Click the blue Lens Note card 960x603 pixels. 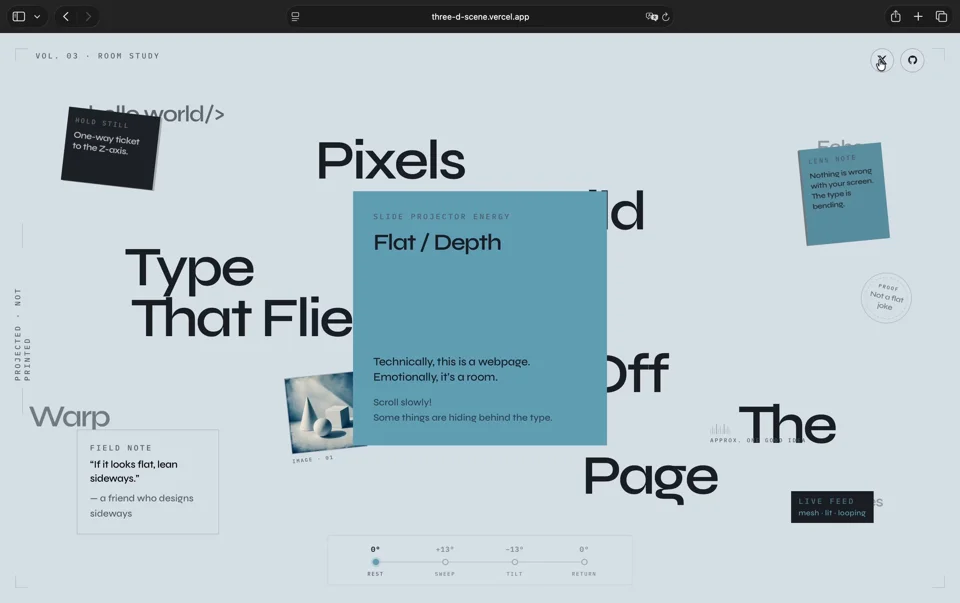844,195
